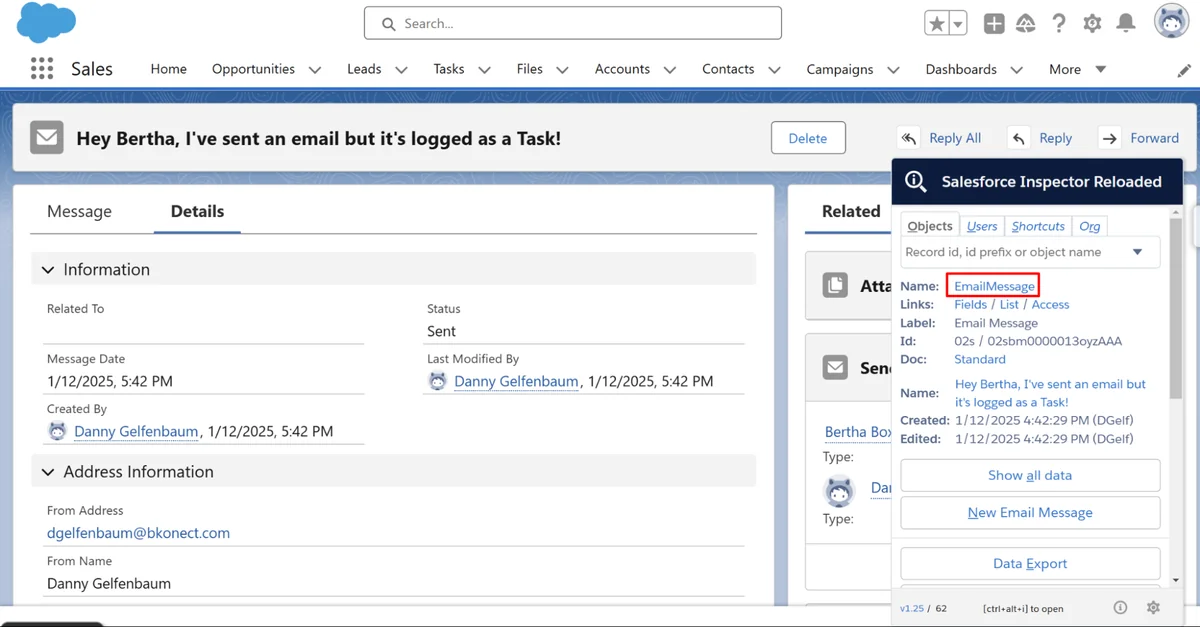Viewport: 1200px width, 627px height.
Task: Click the New Email Message button
Action: [1030, 512]
